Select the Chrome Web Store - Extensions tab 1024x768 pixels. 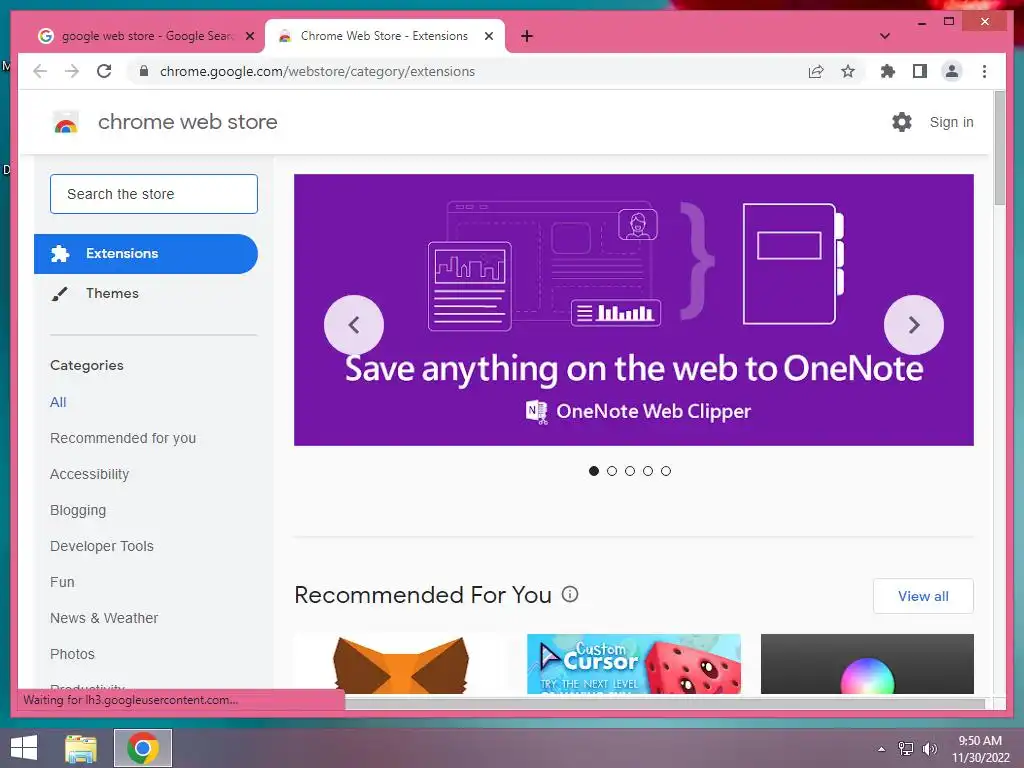[385, 36]
